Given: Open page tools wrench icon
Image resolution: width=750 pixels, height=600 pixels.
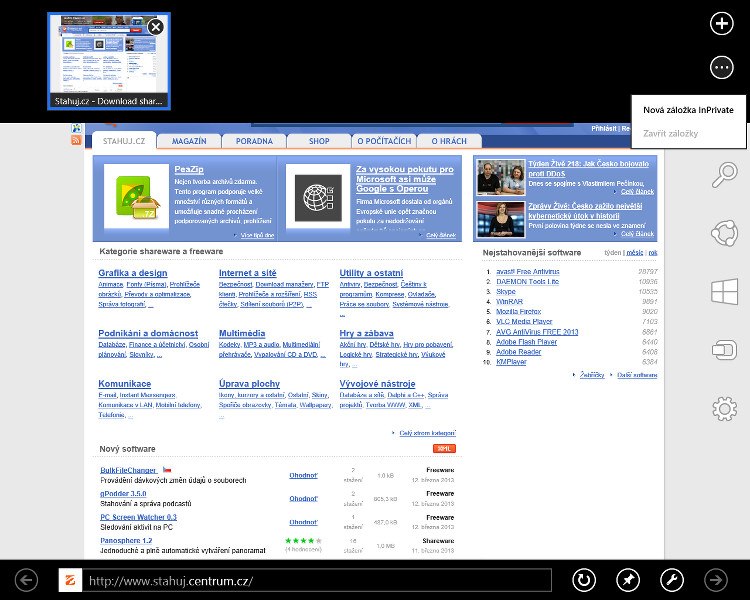Looking at the screenshot, I should [672, 580].
